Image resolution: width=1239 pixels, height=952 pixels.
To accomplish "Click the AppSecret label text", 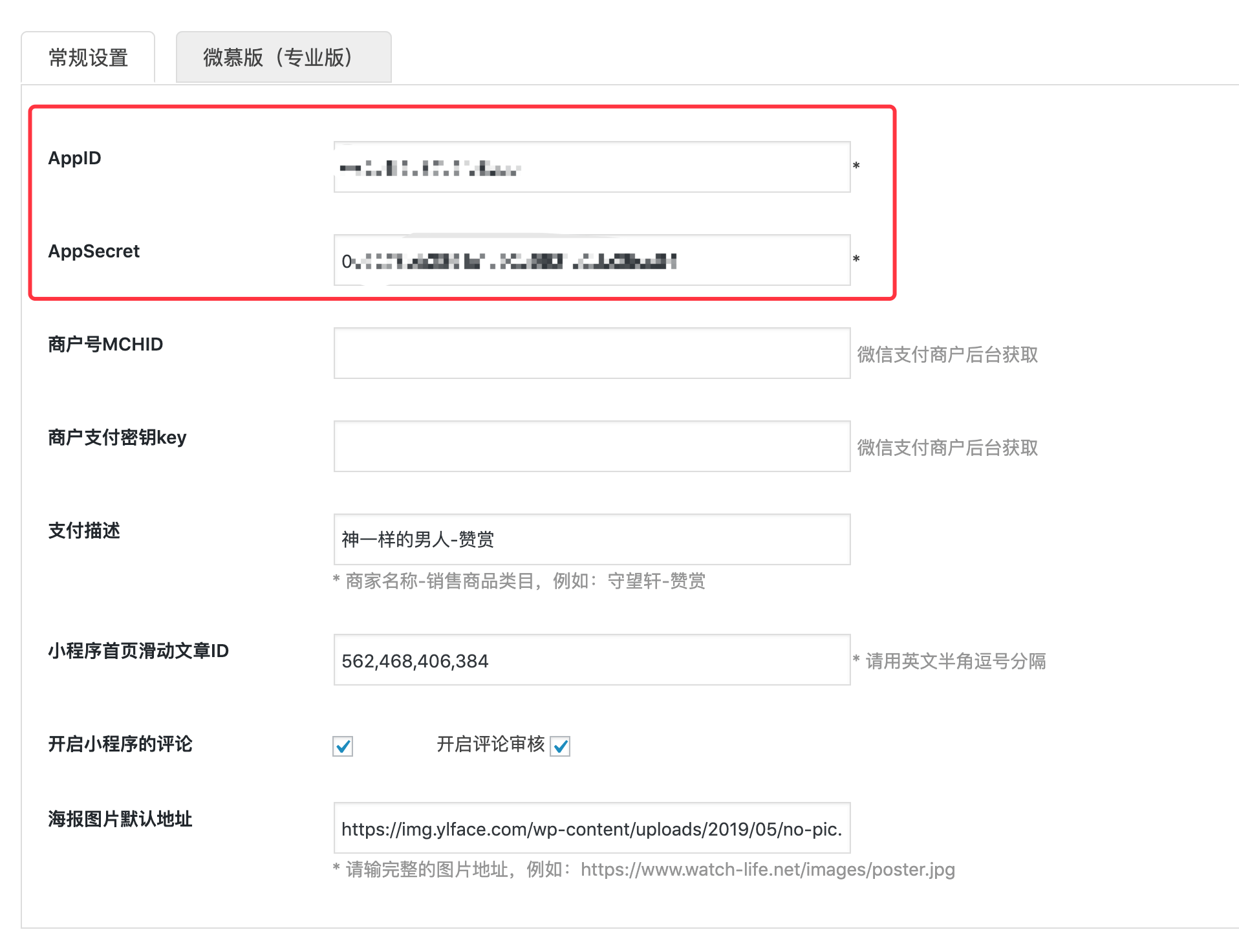I will [x=94, y=251].
